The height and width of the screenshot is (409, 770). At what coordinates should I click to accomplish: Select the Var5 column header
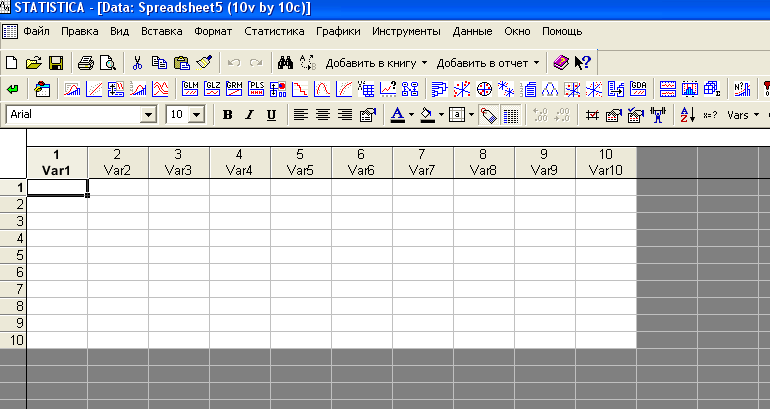(x=301, y=163)
